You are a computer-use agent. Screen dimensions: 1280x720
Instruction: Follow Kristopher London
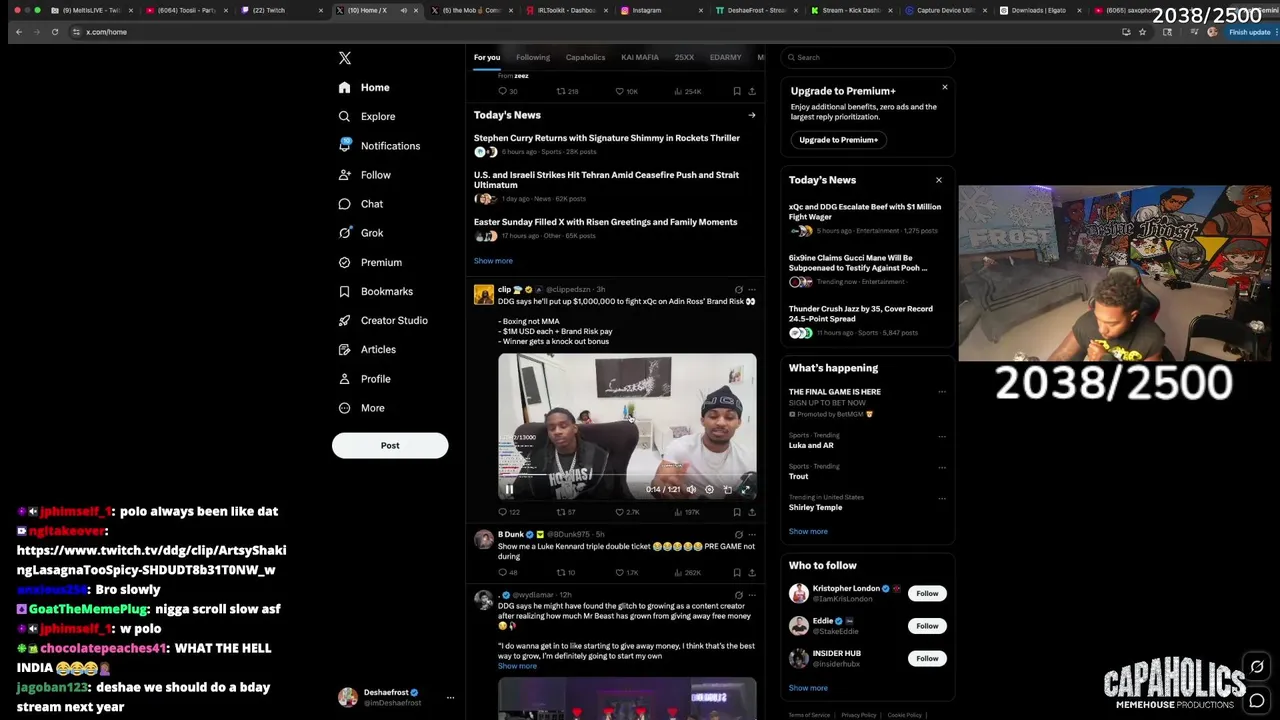coord(927,593)
